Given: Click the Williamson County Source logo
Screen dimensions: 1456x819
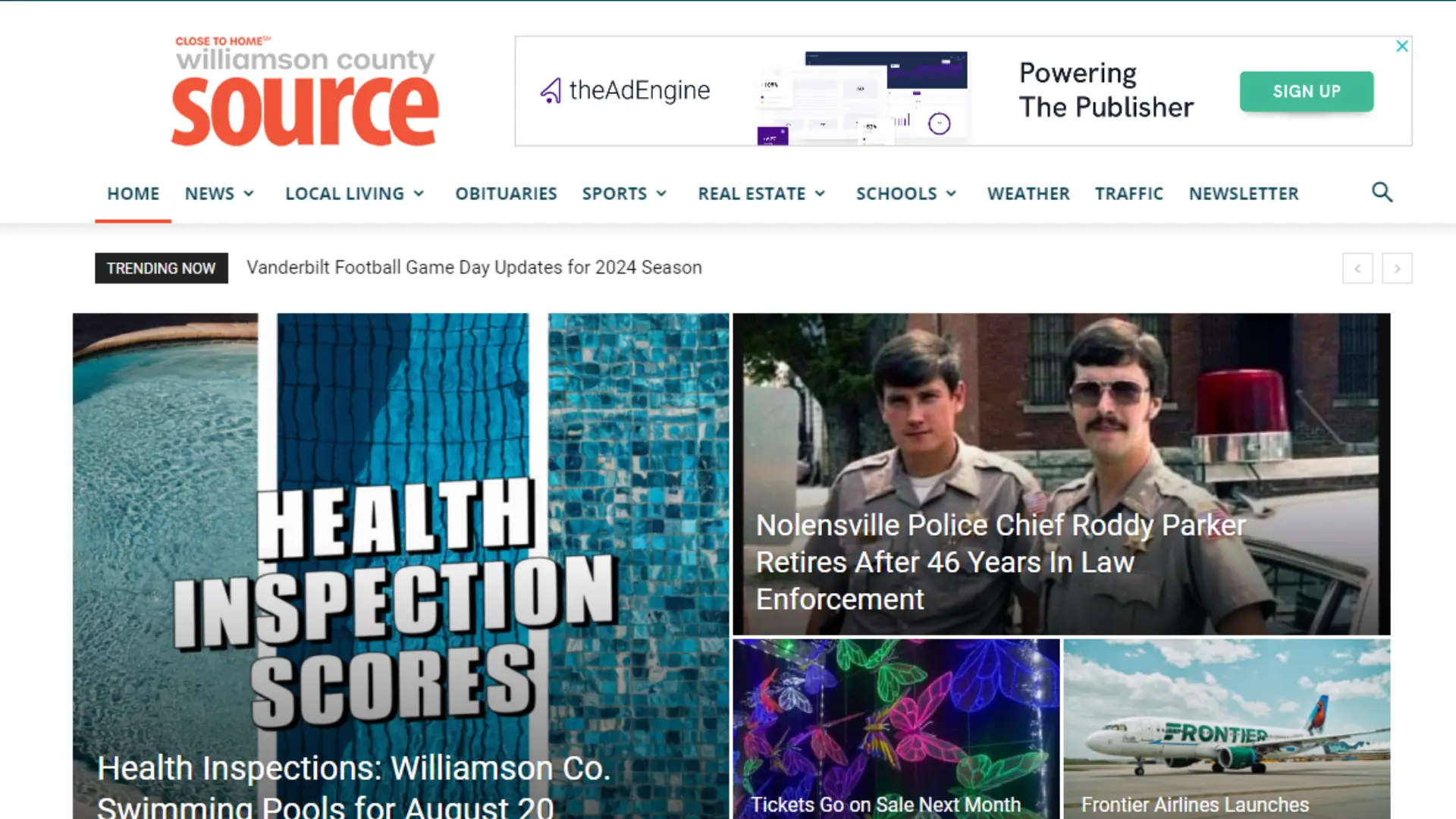Looking at the screenshot, I should 305,91.
